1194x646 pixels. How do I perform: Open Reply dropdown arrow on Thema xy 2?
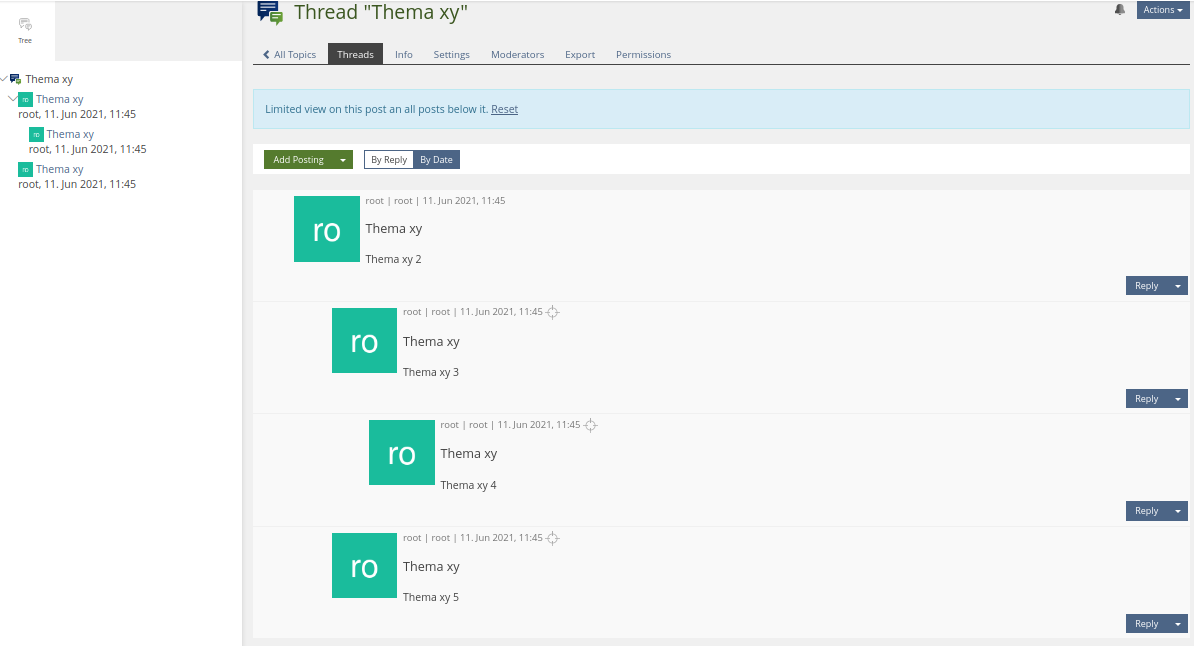(x=1177, y=286)
